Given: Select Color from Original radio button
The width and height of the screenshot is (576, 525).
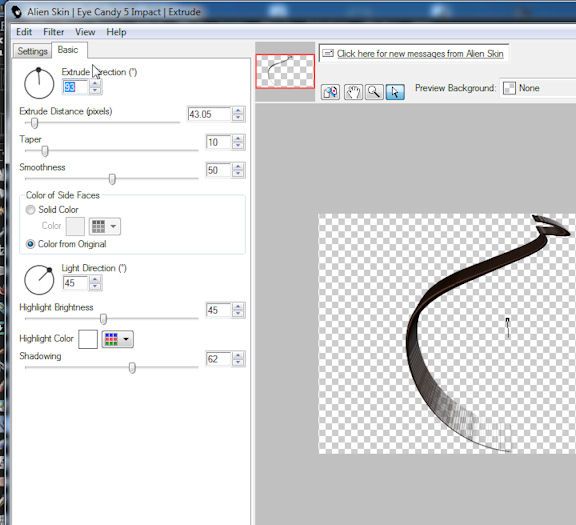Looking at the screenshot, I should [x=30, y=244].
